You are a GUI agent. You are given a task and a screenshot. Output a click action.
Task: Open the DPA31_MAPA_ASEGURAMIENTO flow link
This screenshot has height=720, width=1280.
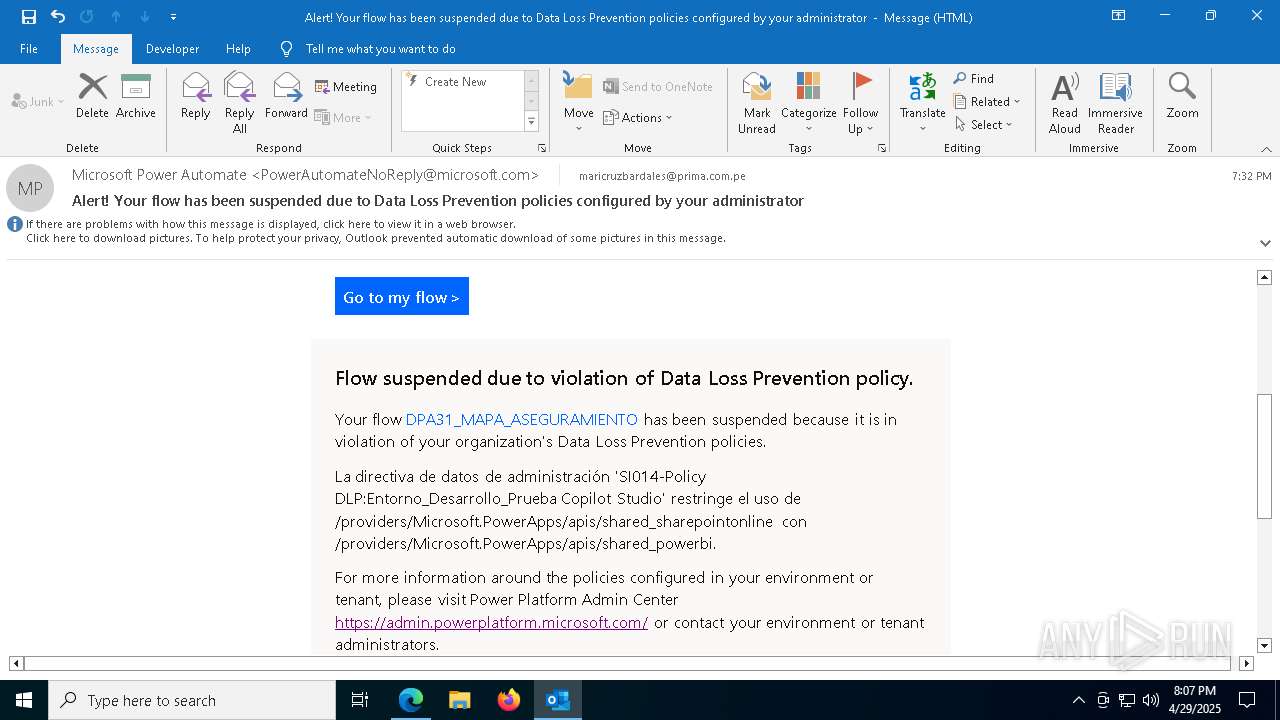521,419
